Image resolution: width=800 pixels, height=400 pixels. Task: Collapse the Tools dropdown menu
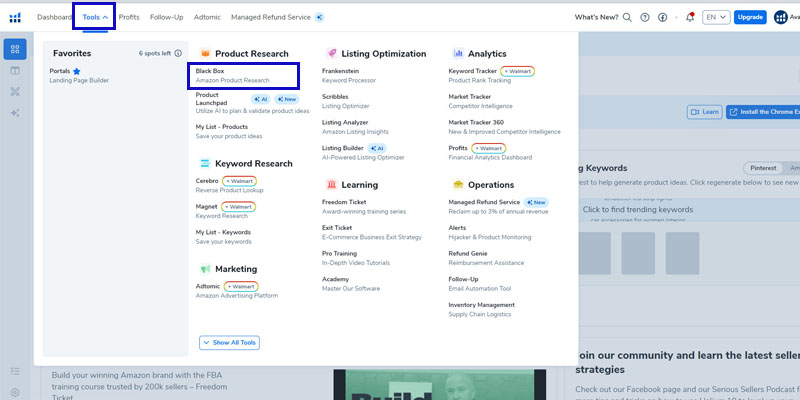tap(95, 17)
